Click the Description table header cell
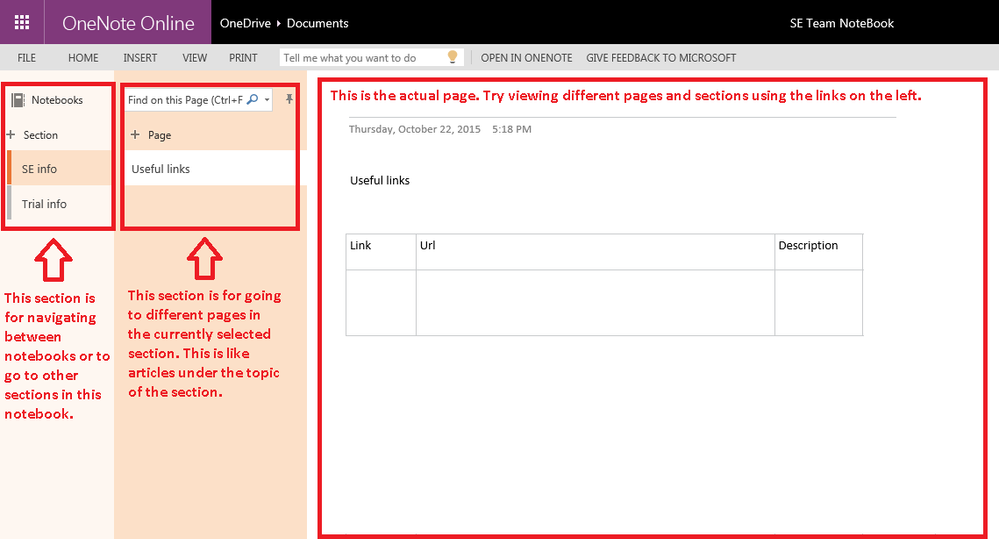The width and height of the screenshot is (999, 539). [819, 252]
